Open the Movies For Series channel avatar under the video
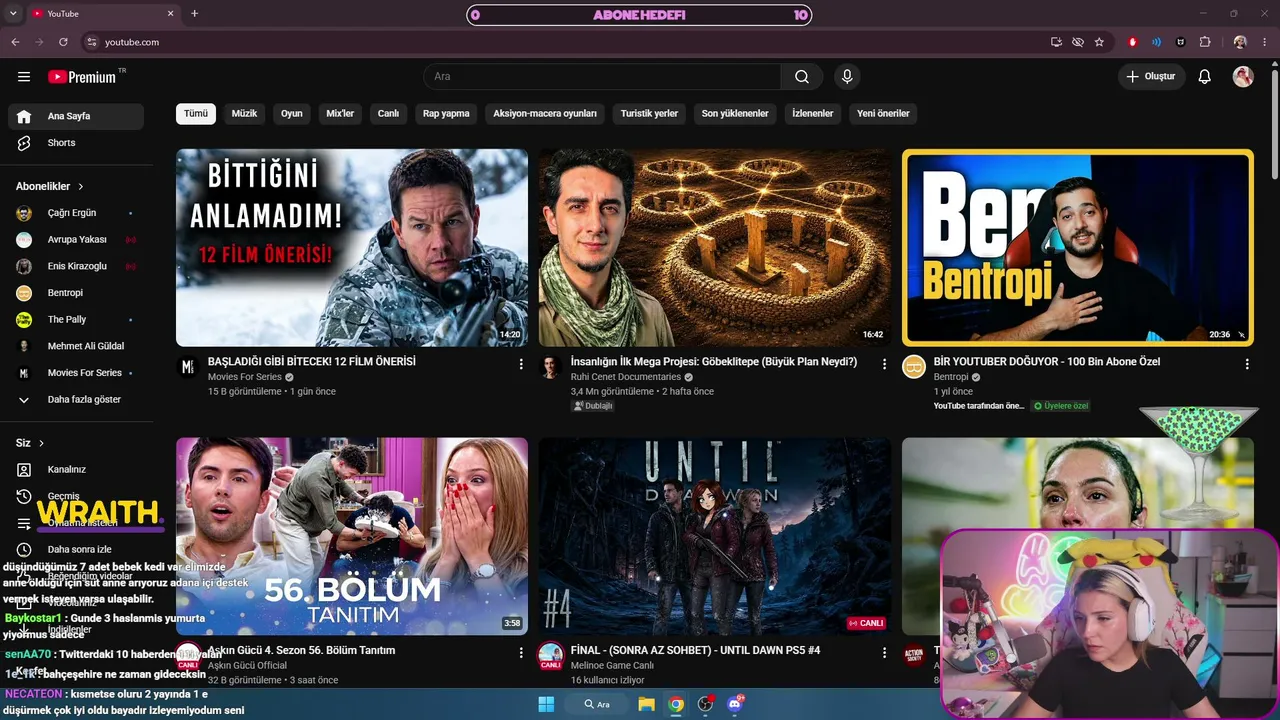Viewport: 1280px width, 720px height. [187, 367]
